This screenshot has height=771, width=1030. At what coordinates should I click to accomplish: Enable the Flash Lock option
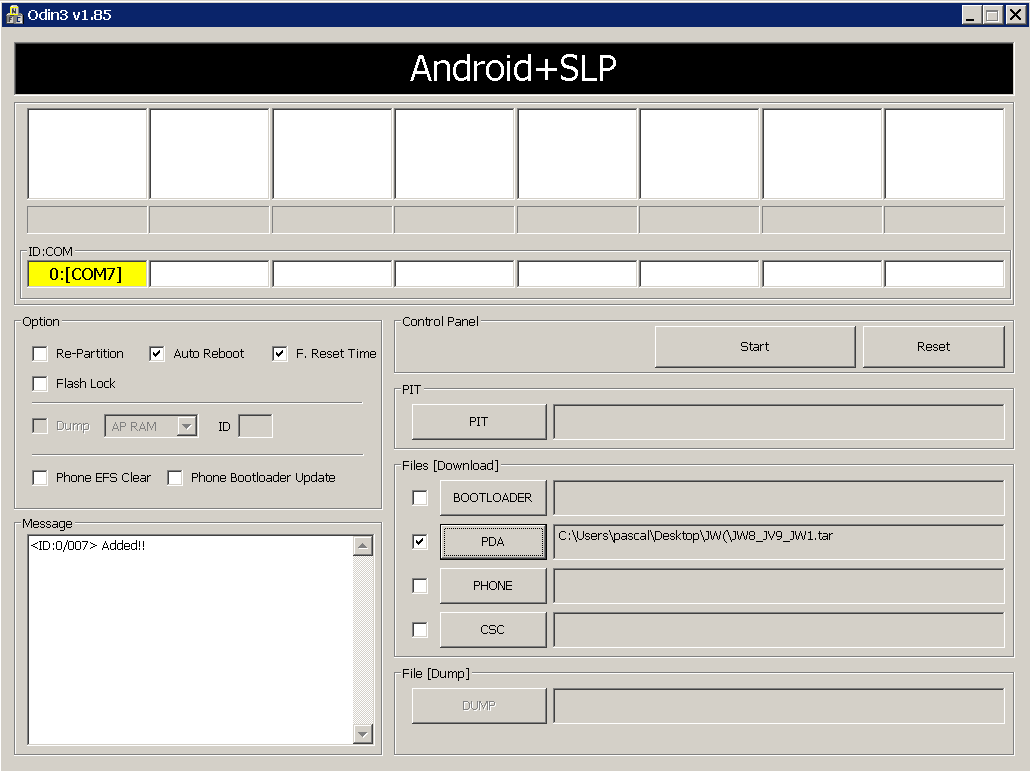[40, 383]
